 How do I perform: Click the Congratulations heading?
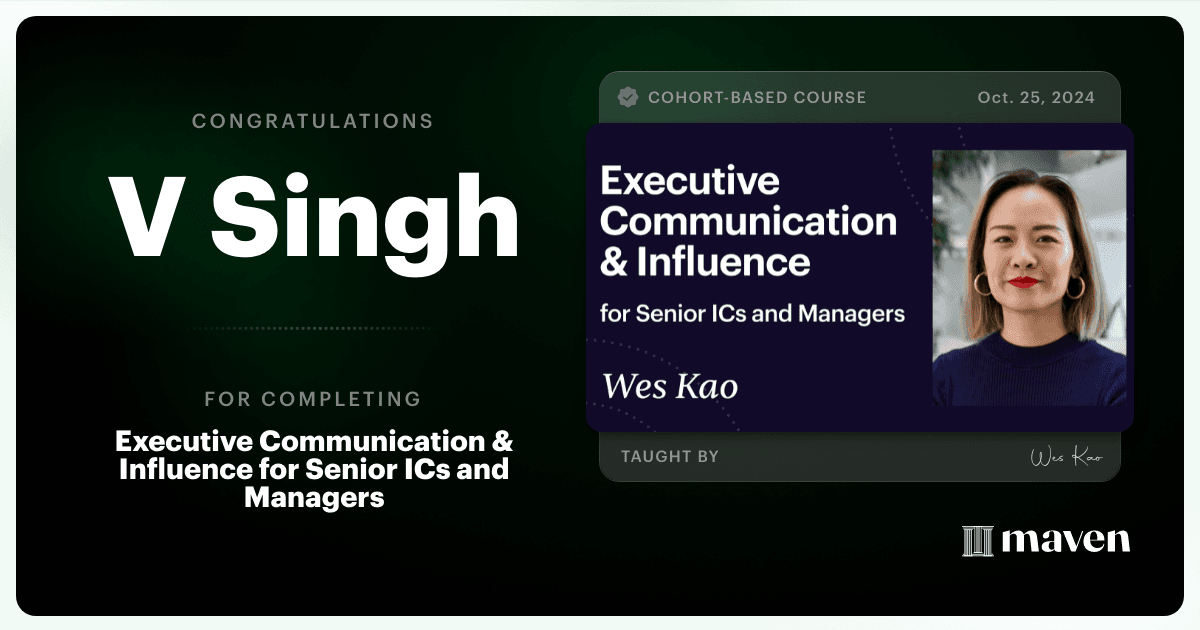coord(313,121)
